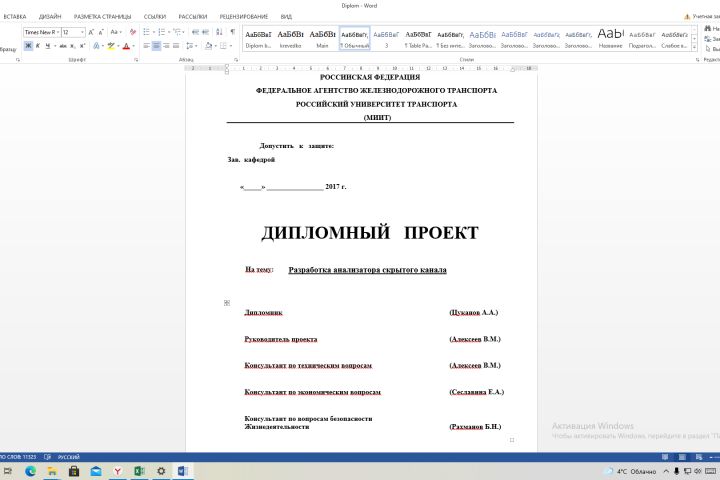Apply the Подзагол... style
This screenshot has height=480, width=720.
click(x=642, y=39)
